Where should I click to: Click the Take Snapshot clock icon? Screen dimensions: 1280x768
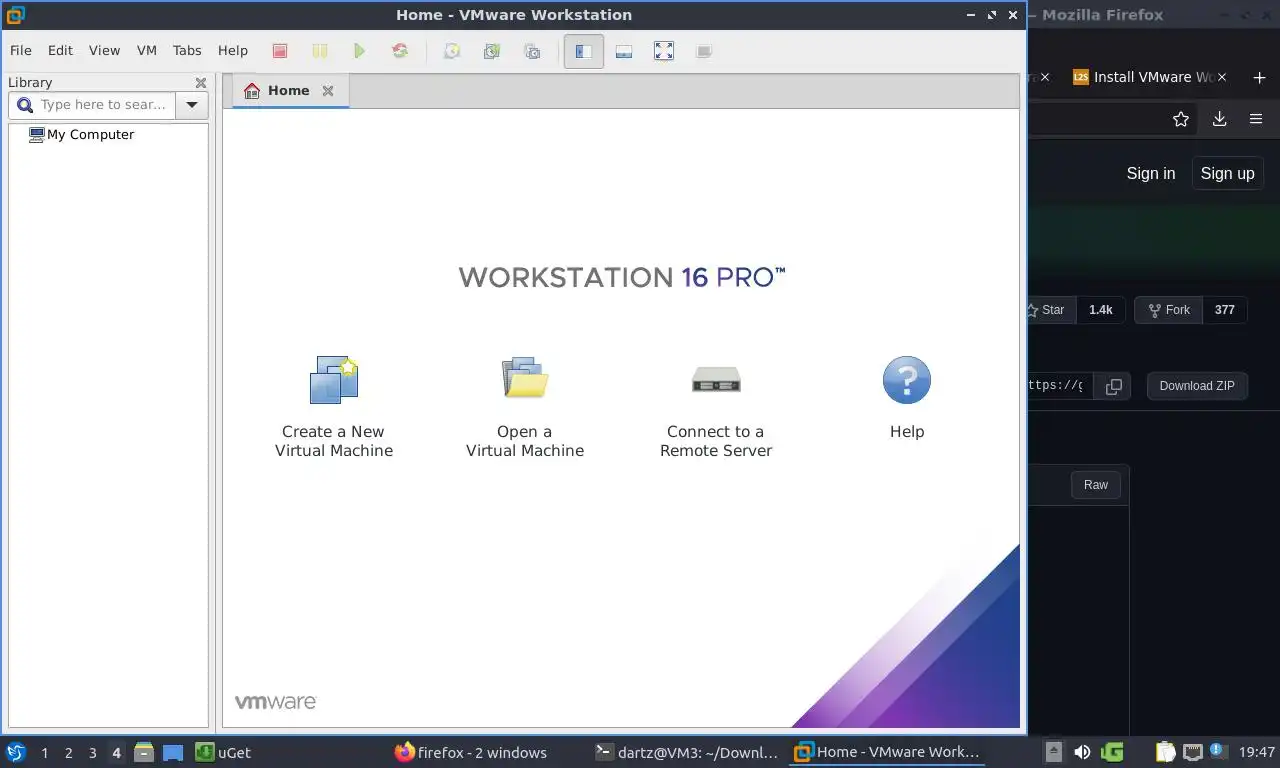pyautogui.click(x=452, y=51)
